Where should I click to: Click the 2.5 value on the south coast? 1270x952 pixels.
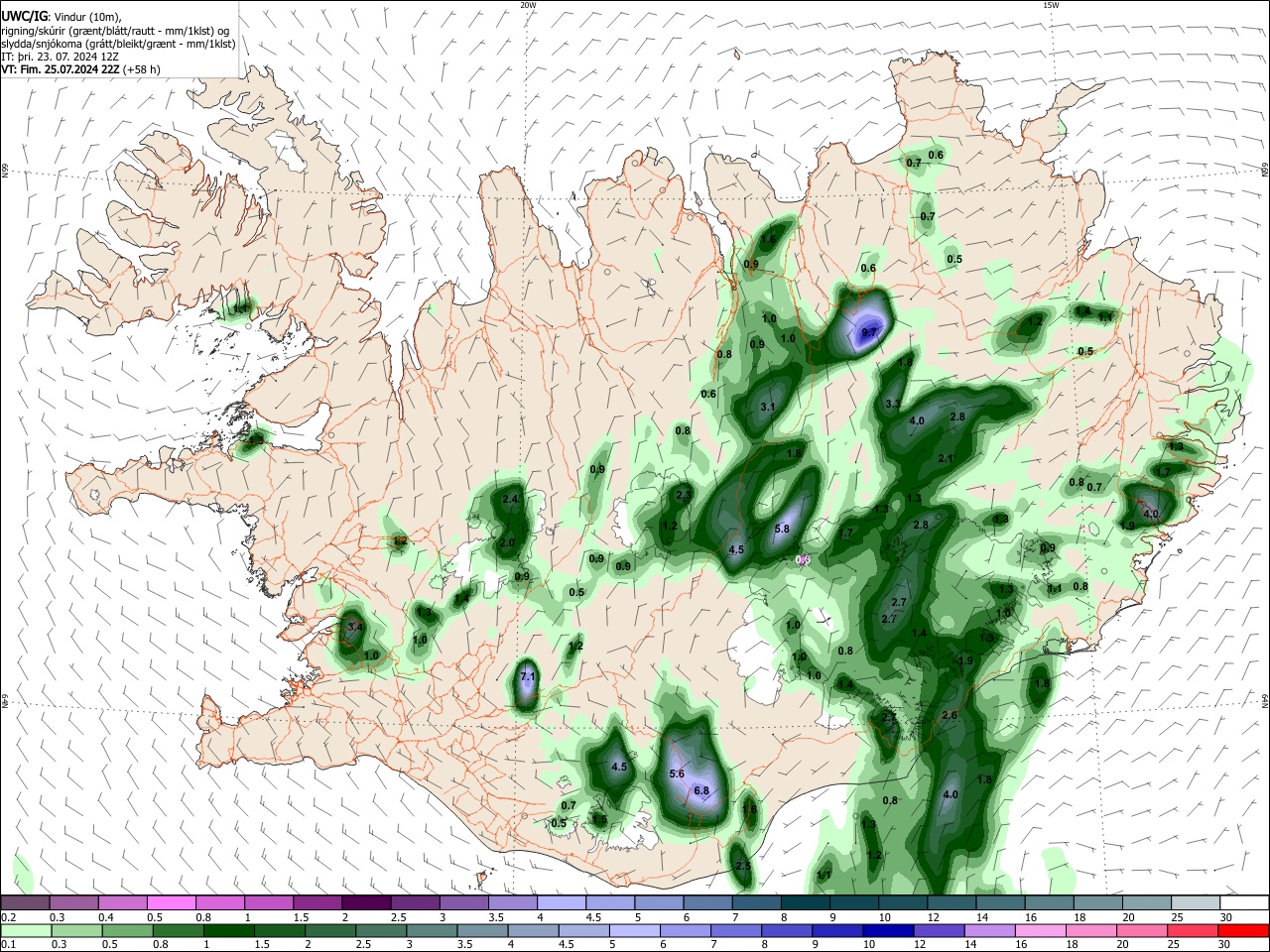(743, 866)
